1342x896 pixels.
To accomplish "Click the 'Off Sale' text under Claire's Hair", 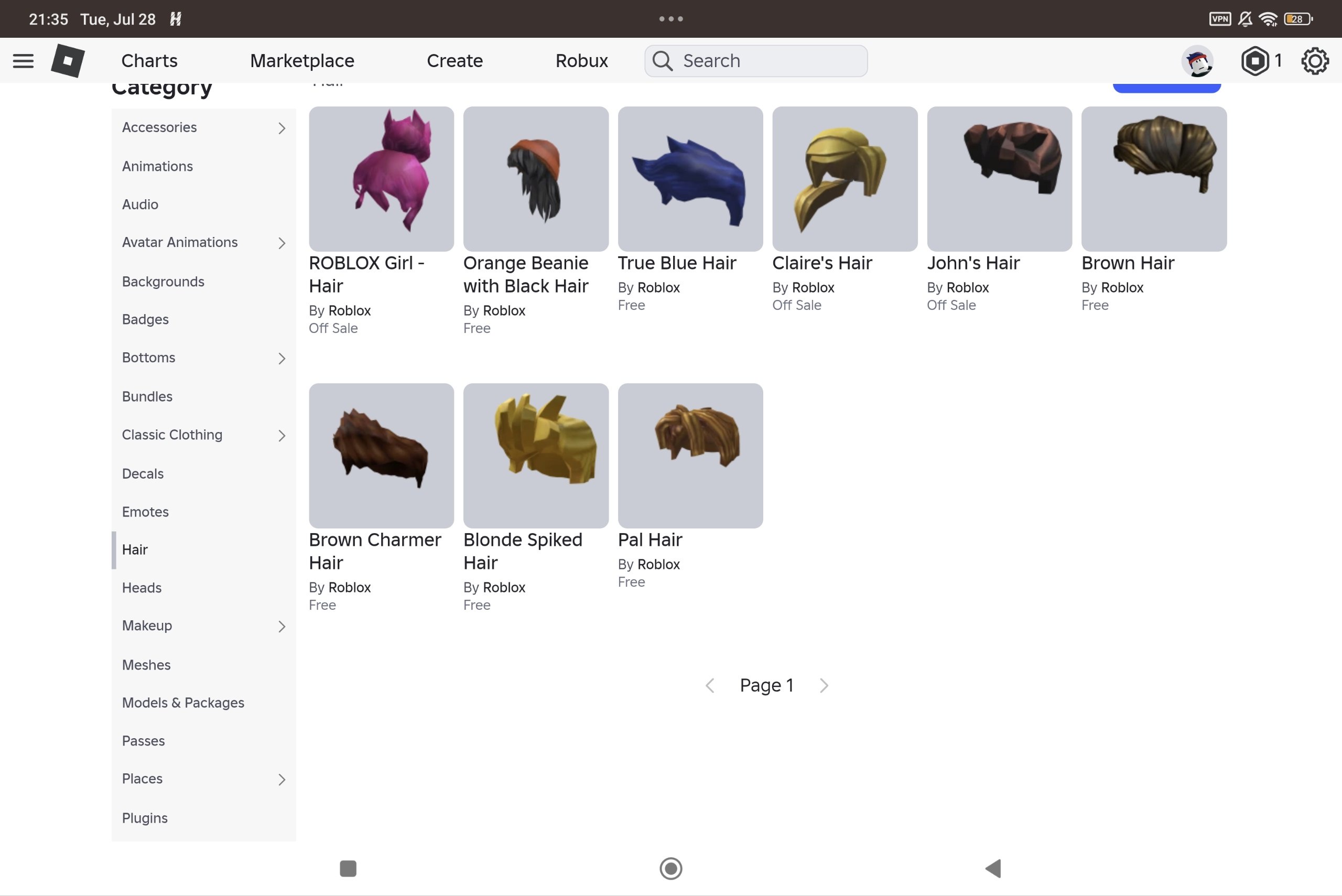I will tap(797, 305).
